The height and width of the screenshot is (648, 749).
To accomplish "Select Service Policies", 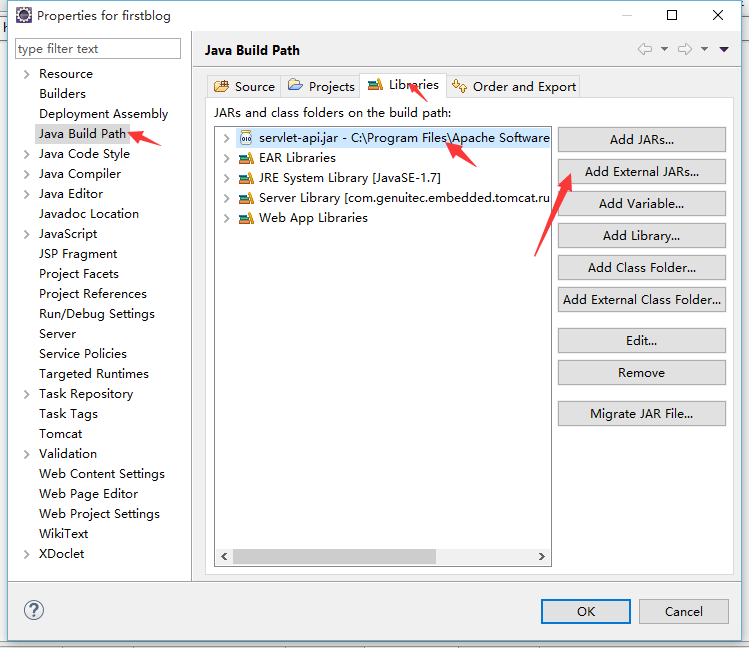I will click(x=83, y=354).
